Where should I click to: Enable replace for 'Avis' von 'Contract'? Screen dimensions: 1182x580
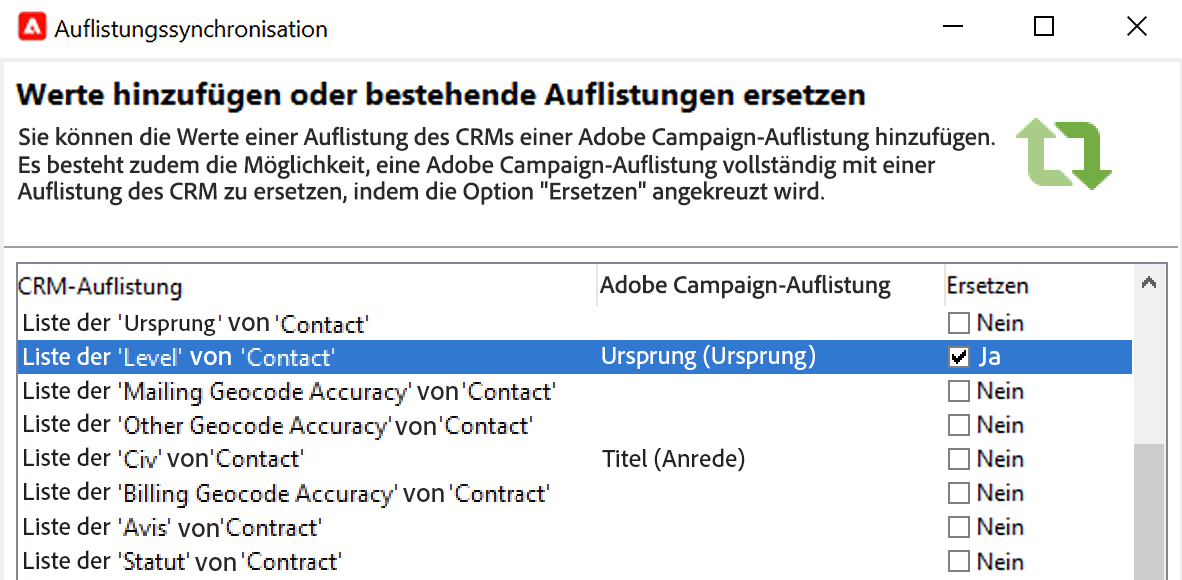tap(959, 527)
